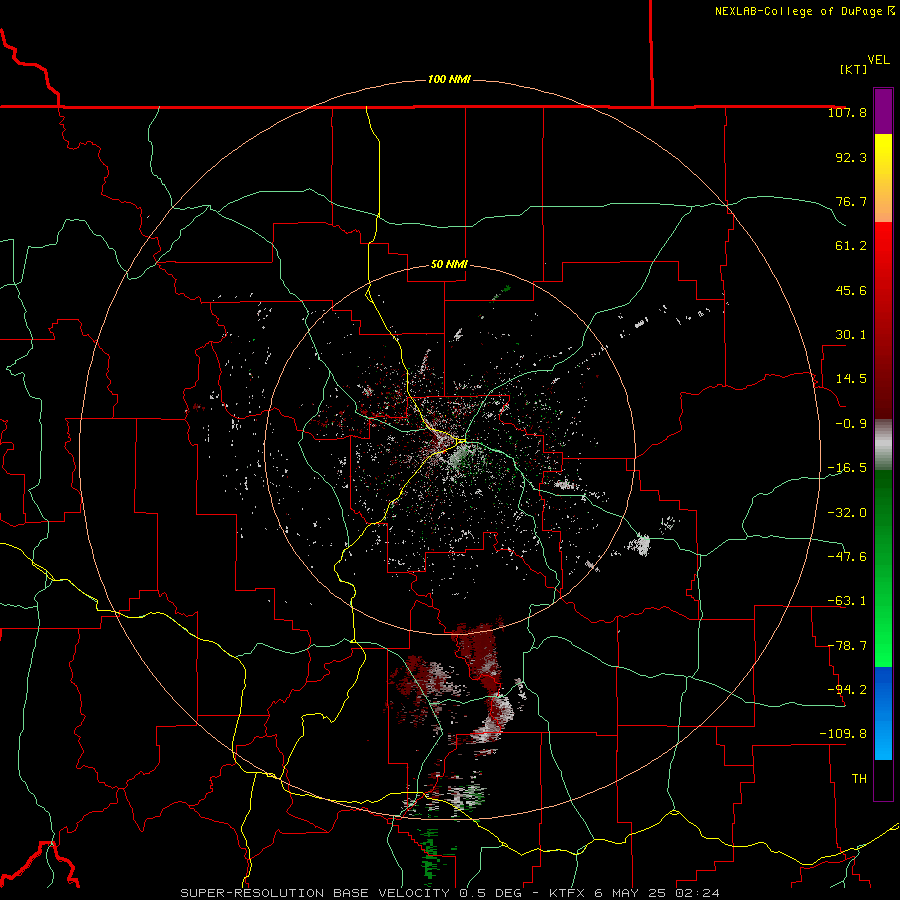
Task: Click the 30.1 legend value
Action: [851, 335]
